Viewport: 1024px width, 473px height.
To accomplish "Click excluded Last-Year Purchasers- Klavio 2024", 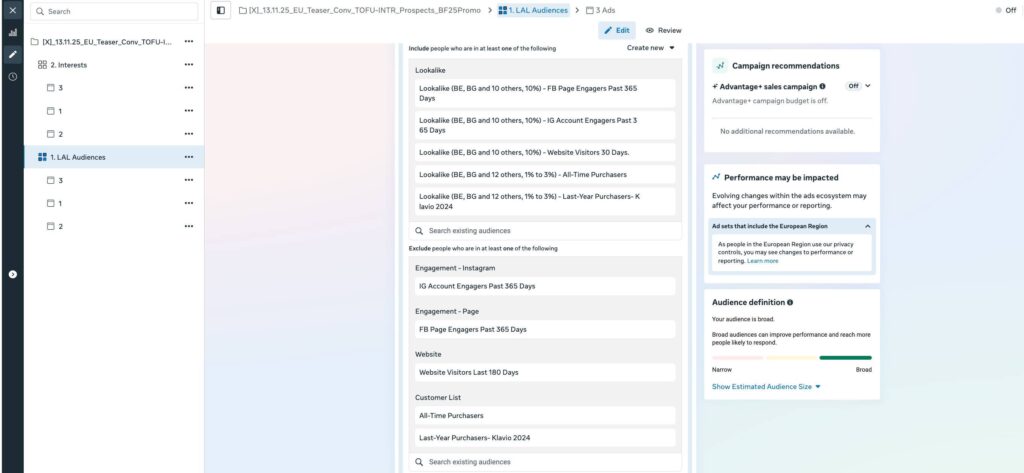I will point(545,438).
